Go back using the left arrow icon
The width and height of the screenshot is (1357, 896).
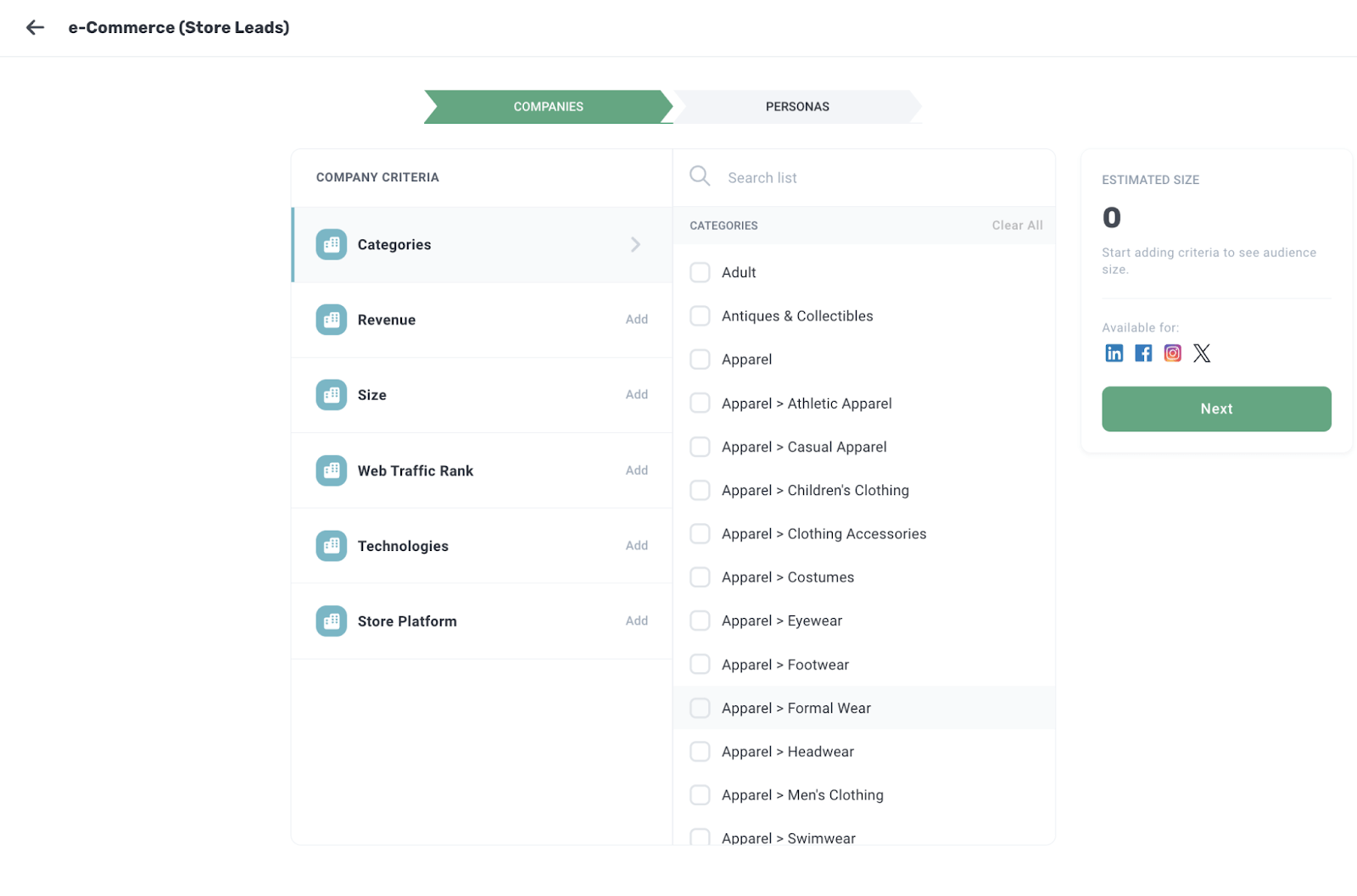click(35, 27)
